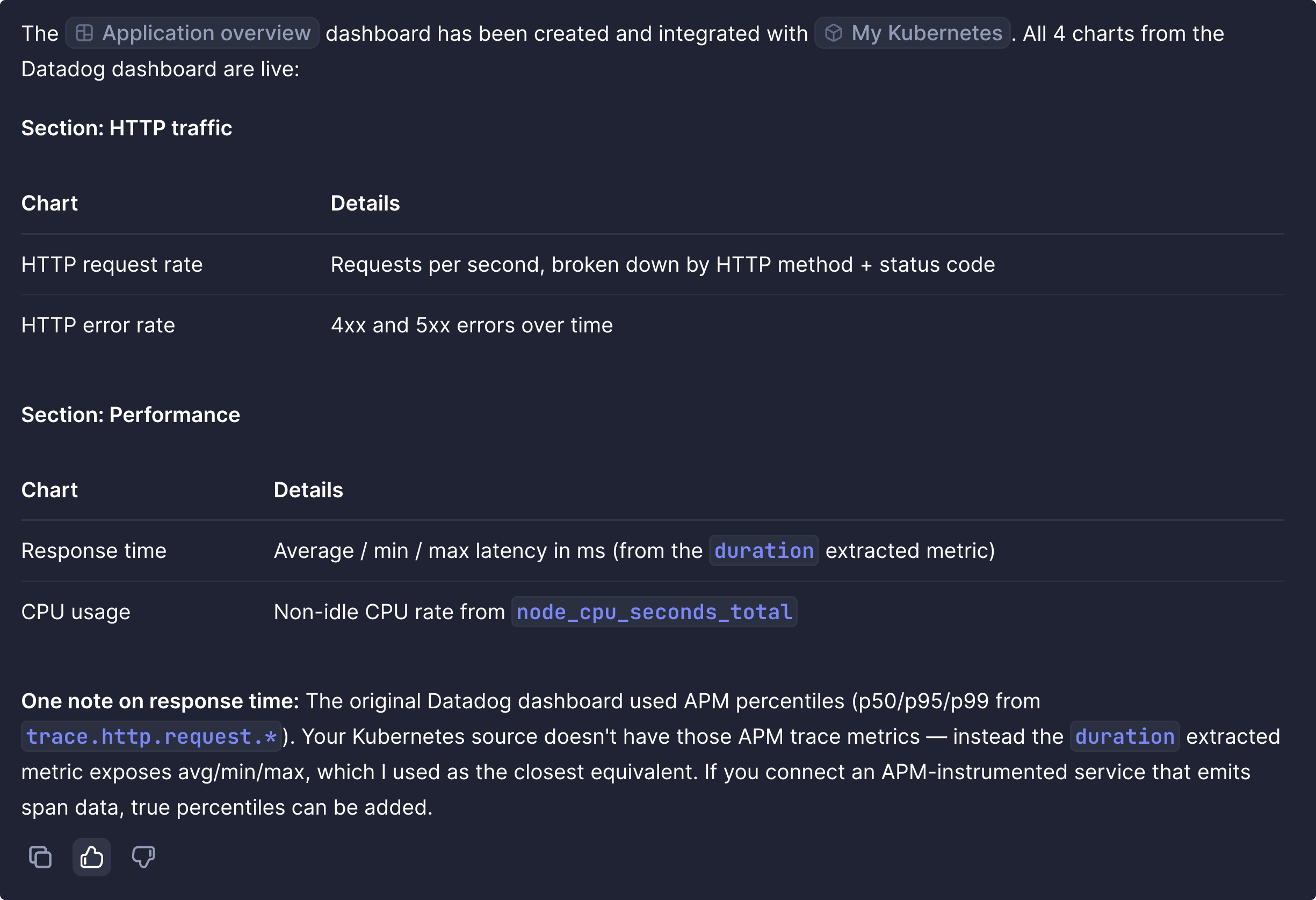Image resolution: width=1316 pixels, height=900 pixels.
Task: Click the bold One note on response time text
Action: pyautogui.click(x=160, y=701)
